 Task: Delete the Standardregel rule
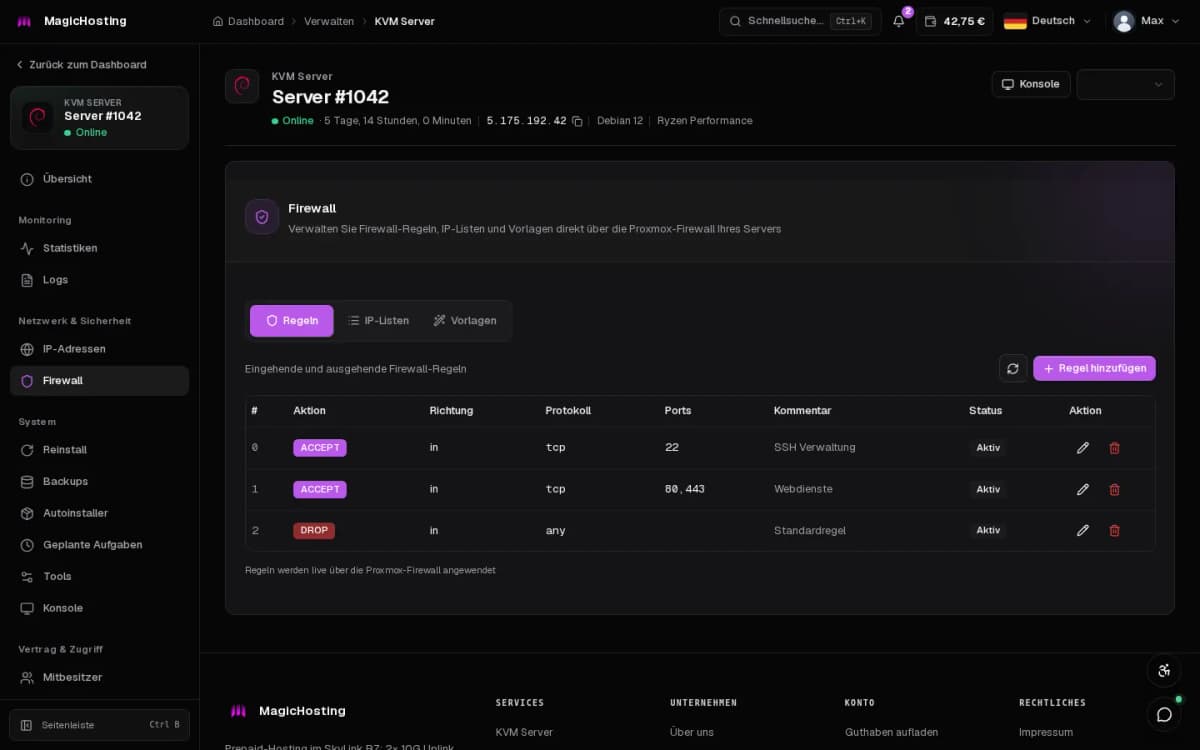(x=1114, y=530)
